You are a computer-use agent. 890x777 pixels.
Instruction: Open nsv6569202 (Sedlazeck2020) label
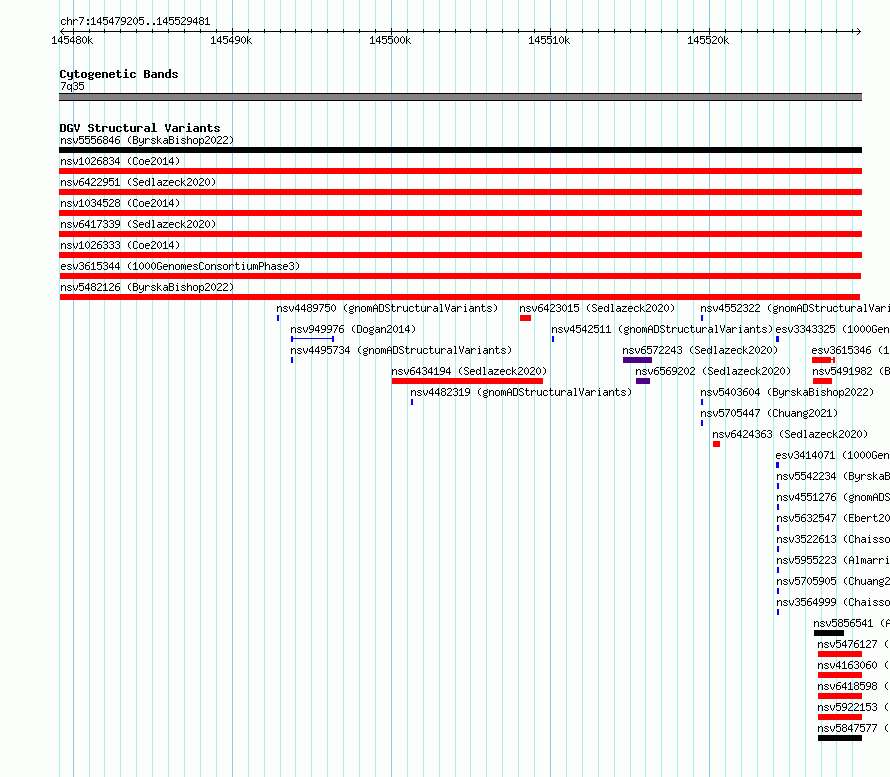(x=713, y=371)
